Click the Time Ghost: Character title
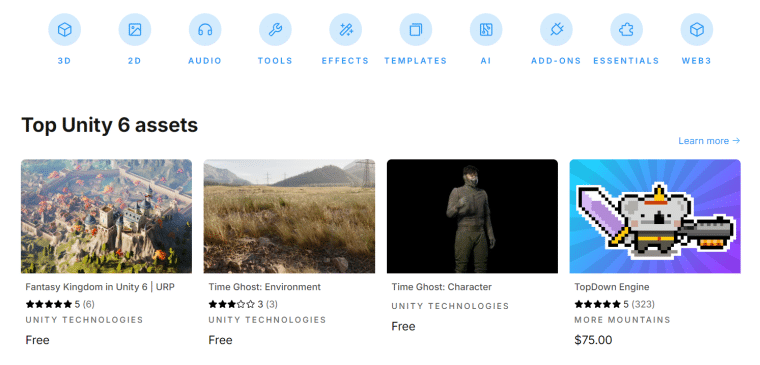This screenshot has width=760, height=365. 442,287
